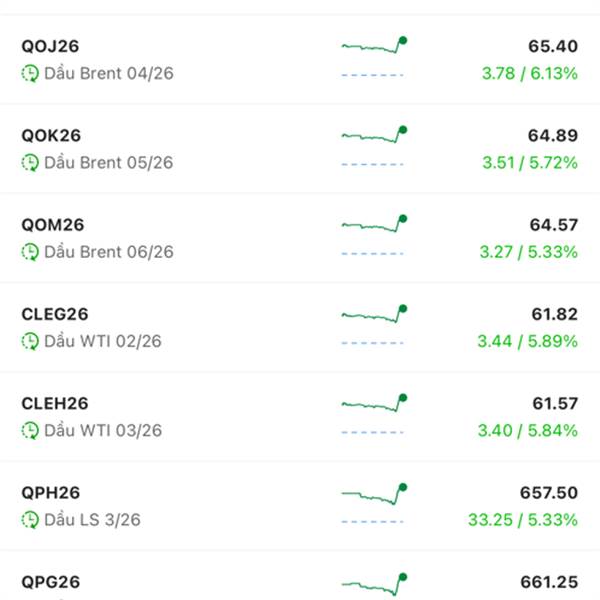Select the QPG26 ticker at the bottom
This screenshot has width=600, height=600.
(51, 582)
